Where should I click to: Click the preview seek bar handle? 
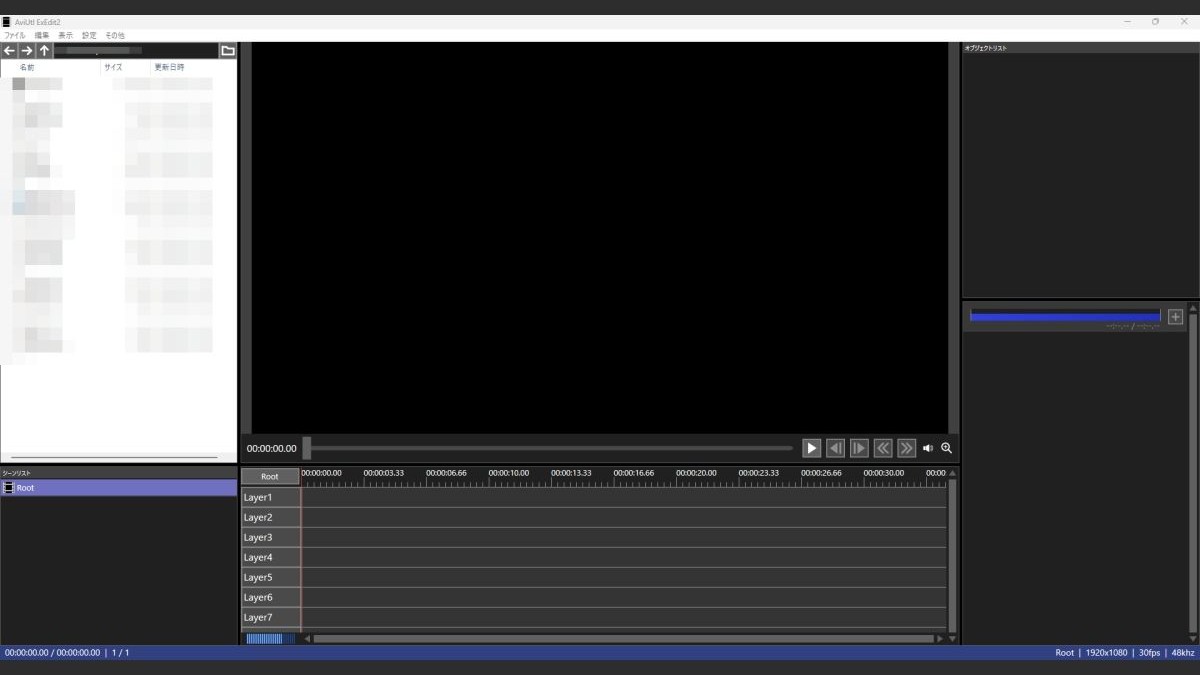[x=307, y=448]
